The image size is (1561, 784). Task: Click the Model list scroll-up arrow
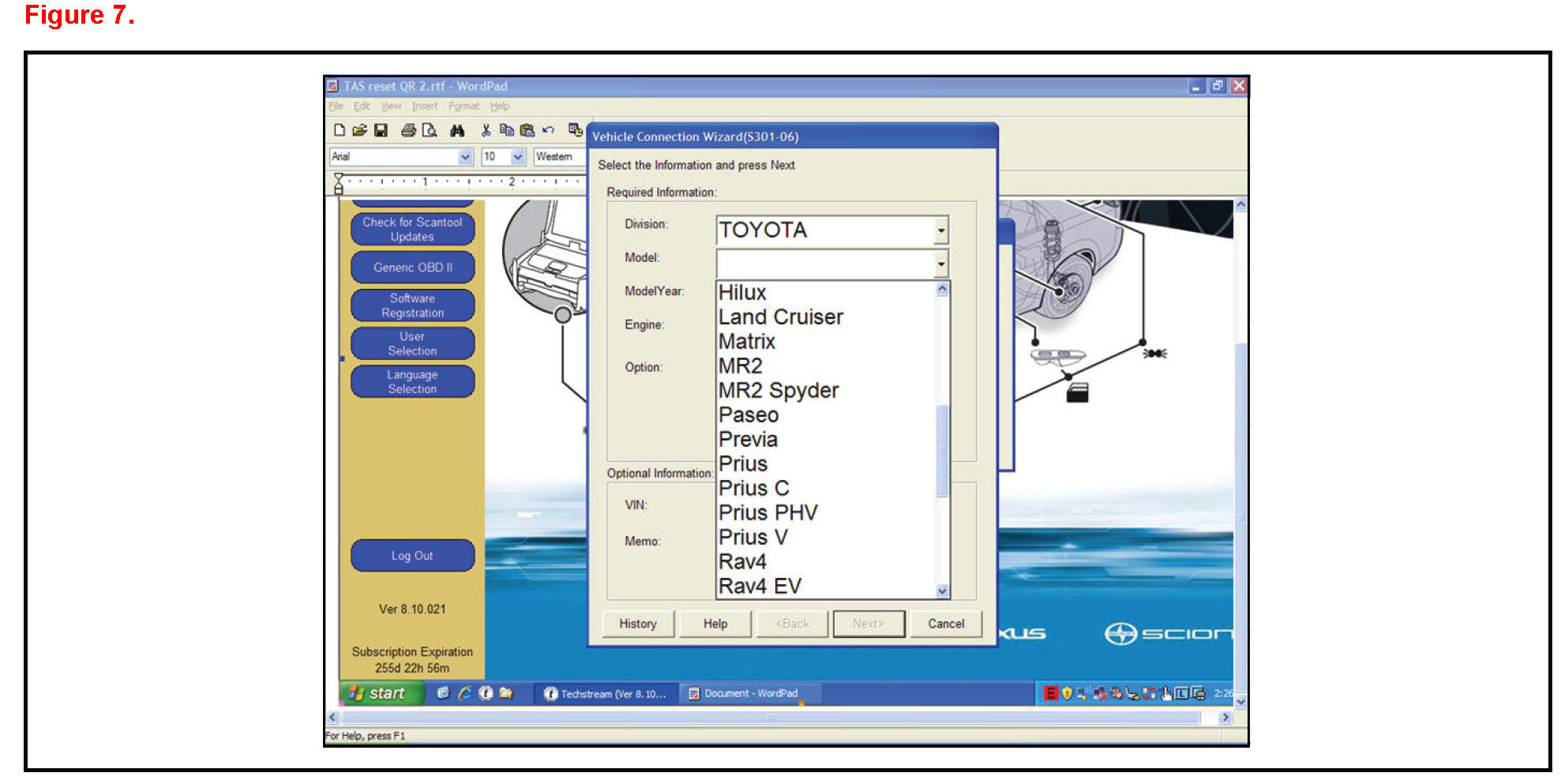click(x=942, y=289)
